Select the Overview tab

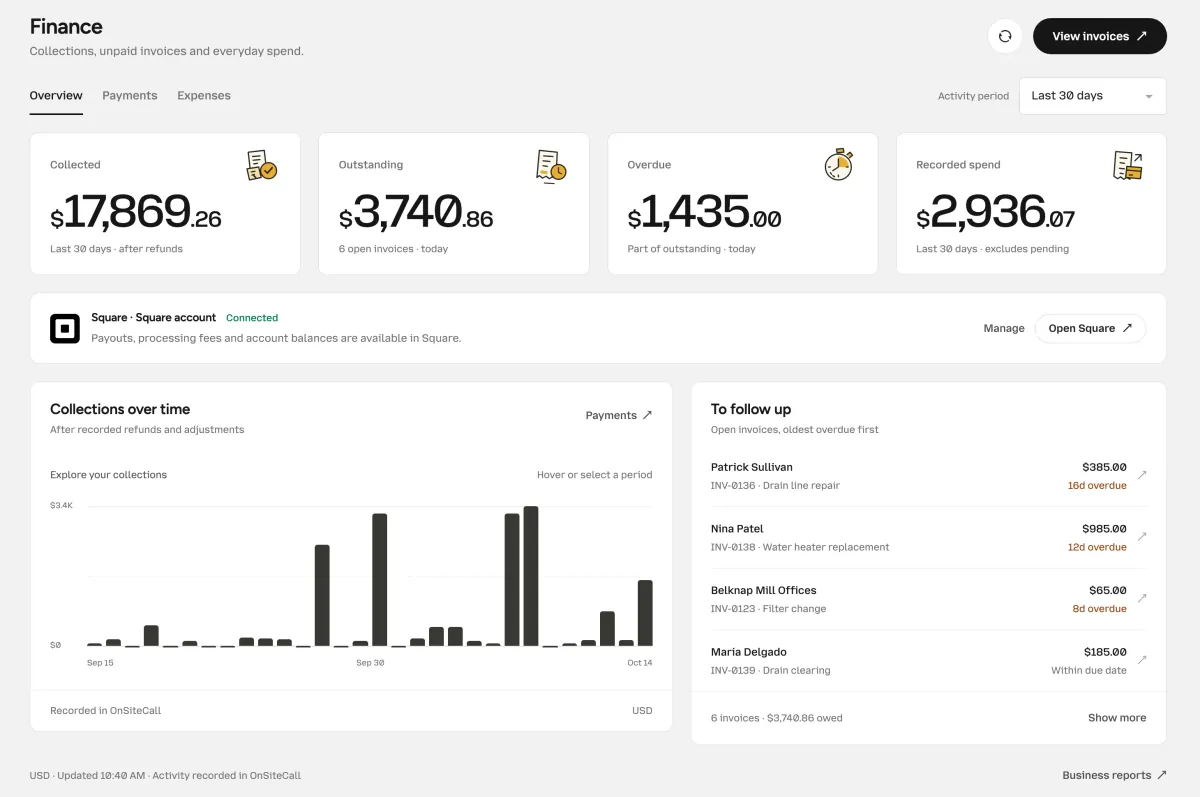[56, 96]
